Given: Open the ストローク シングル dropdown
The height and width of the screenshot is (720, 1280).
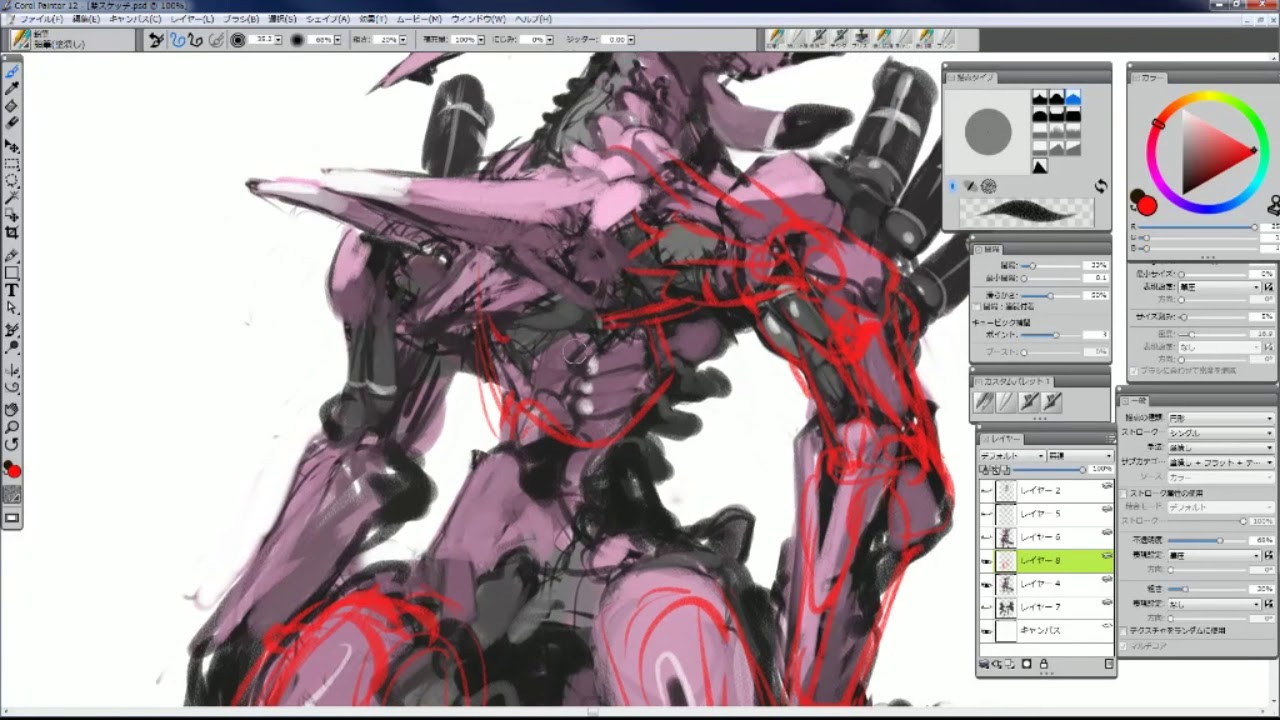Looking at the screenshot, I should [1221, 433].
